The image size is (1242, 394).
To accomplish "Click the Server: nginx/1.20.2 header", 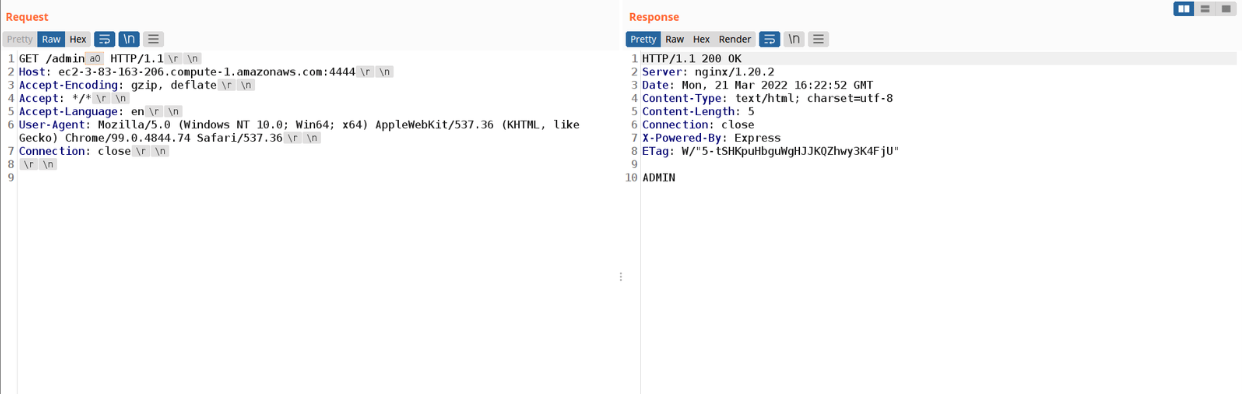I will [708, 72].
